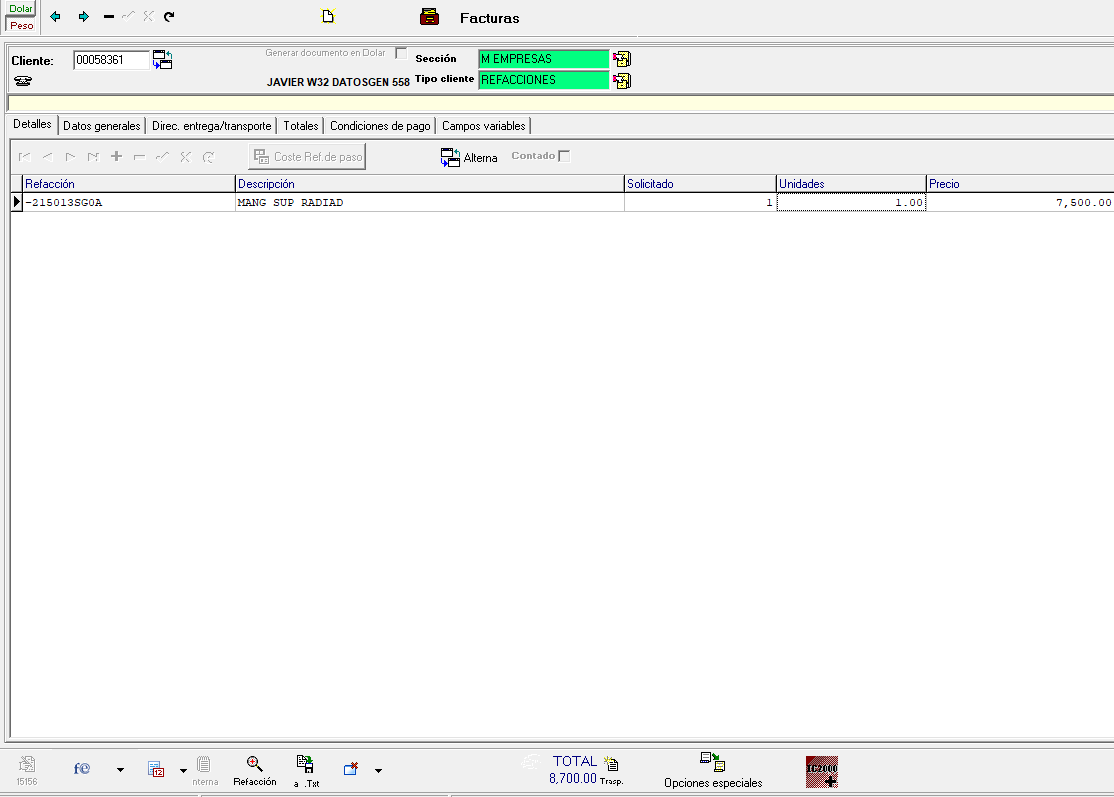This screenshot has width=1114, height=797.
Task: Switch to the Datos generales tab
Action: coord(101,126)
